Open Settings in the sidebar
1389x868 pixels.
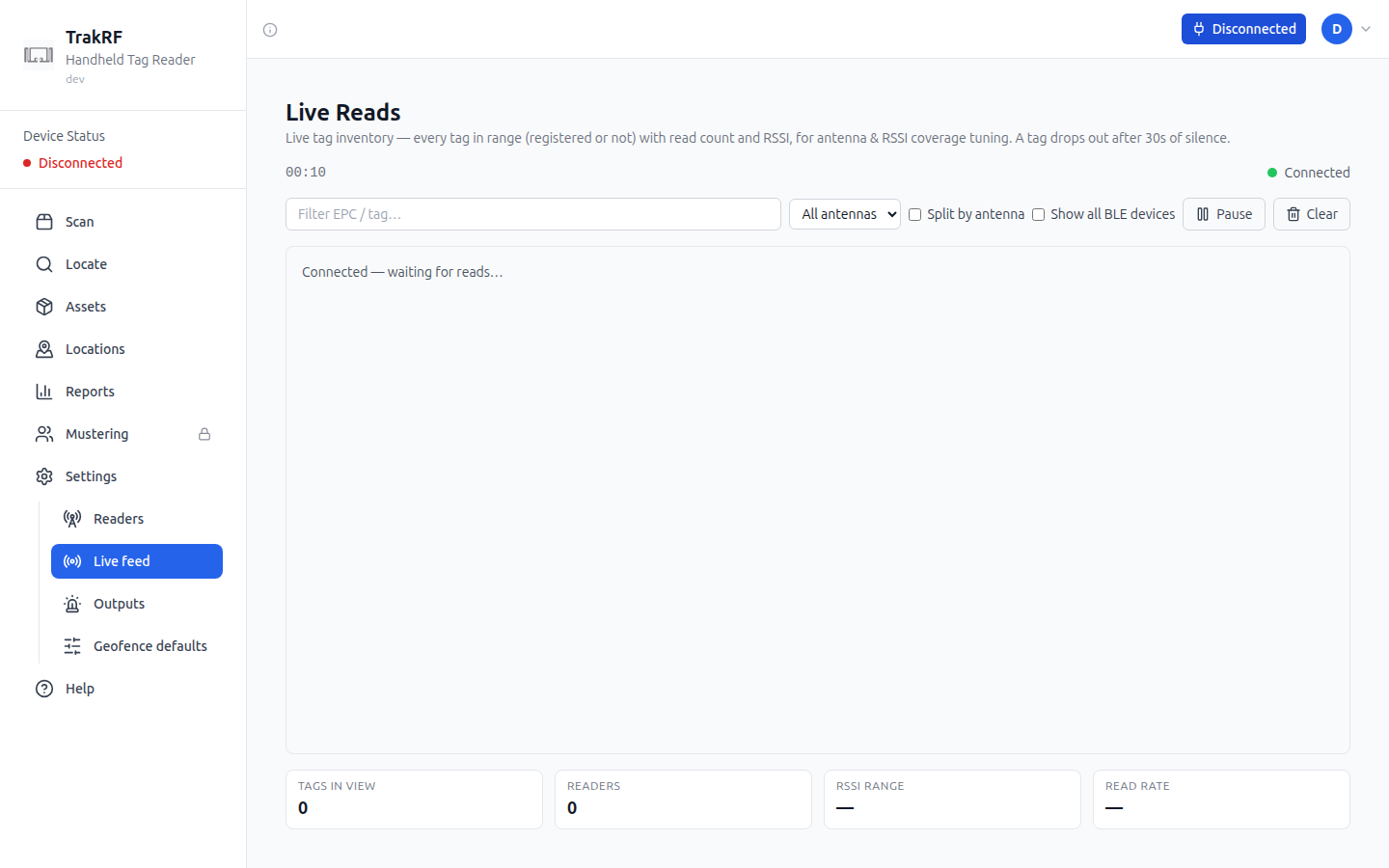coord(123,476)
